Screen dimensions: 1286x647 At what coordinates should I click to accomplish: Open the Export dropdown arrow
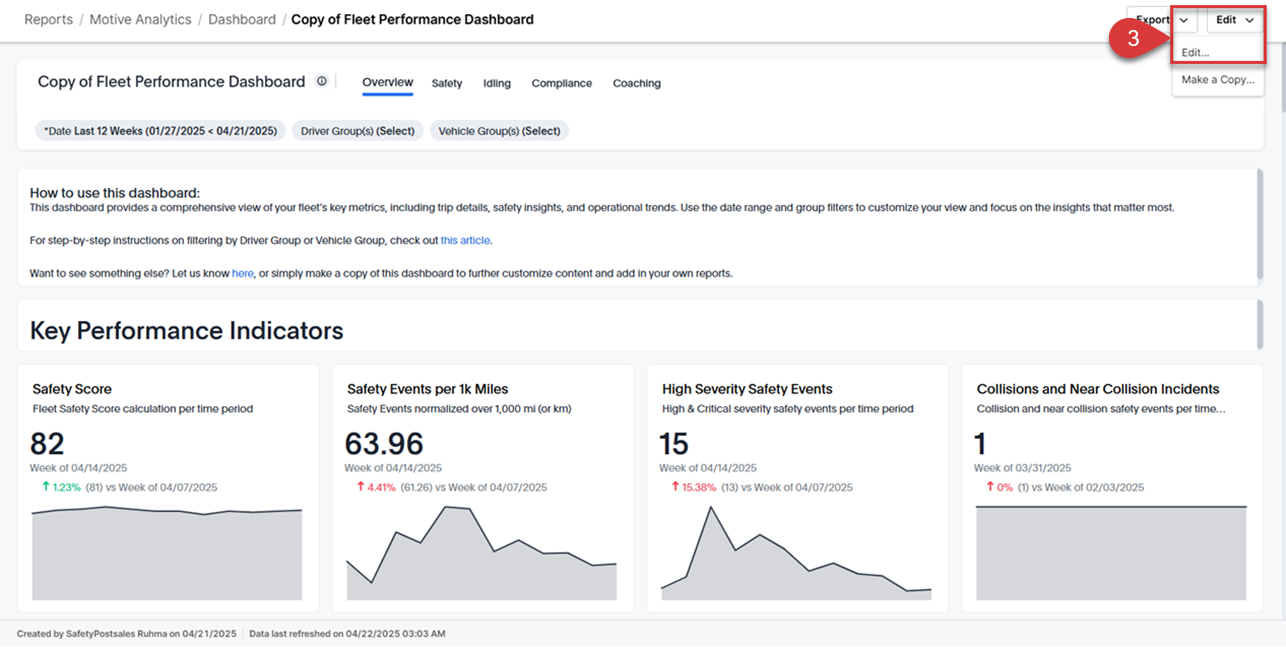pos(1184,20)
